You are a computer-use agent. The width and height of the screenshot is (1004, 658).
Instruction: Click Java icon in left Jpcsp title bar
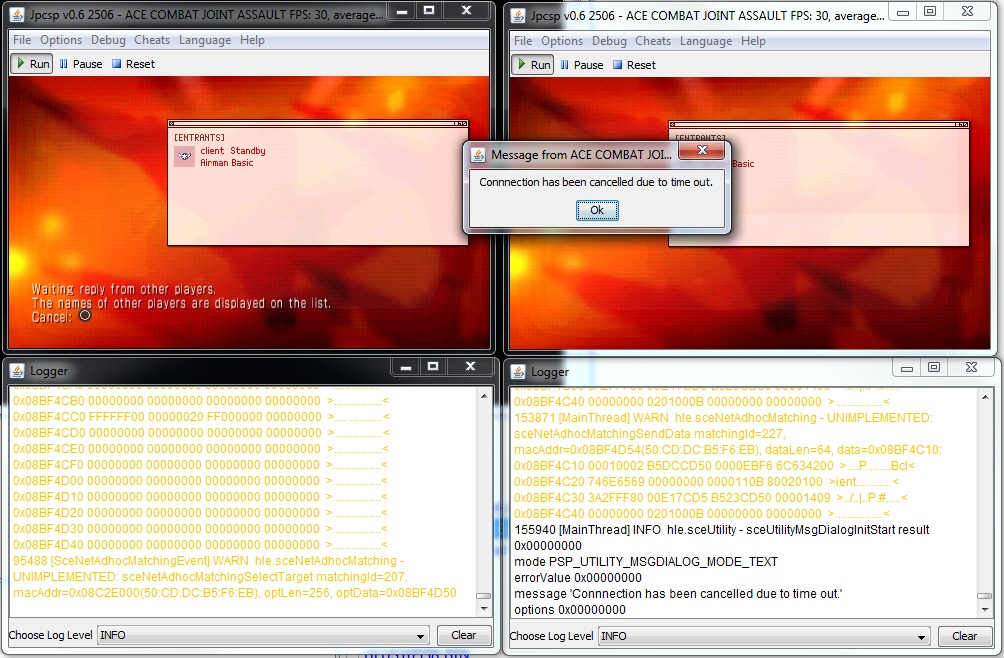tap(17, 14)
